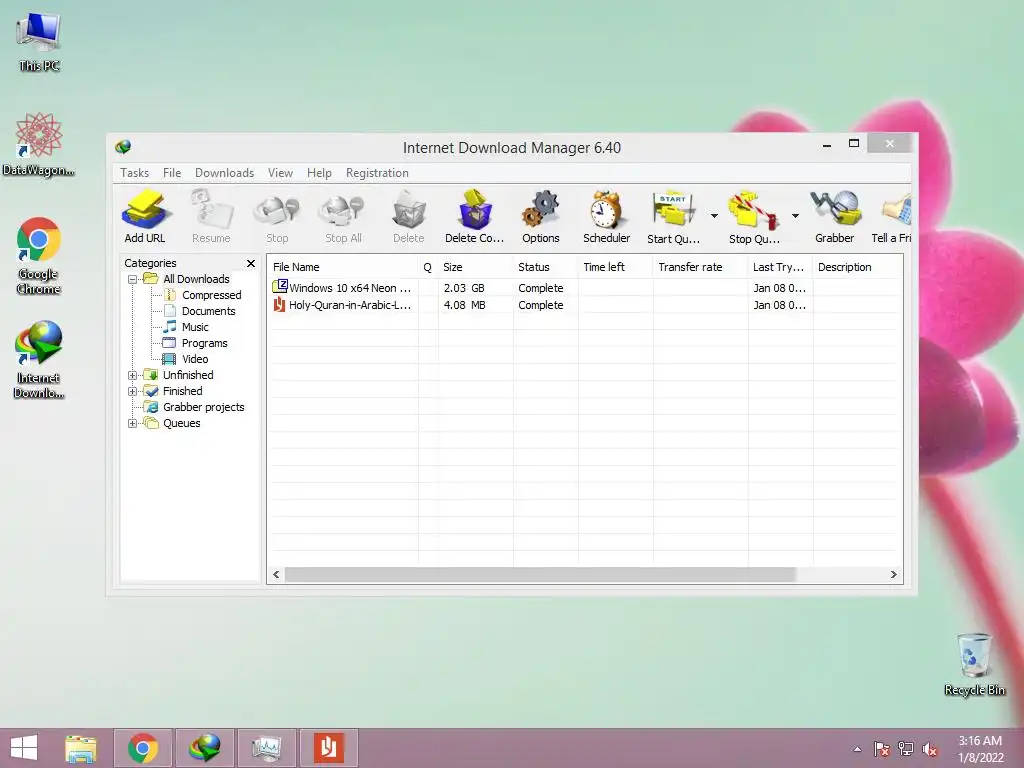The width and height of the screenshot is (1024, 768).
Task: Click the Start Queue toolbar icon
Action: pyautogui.click(x=673, y=217)
